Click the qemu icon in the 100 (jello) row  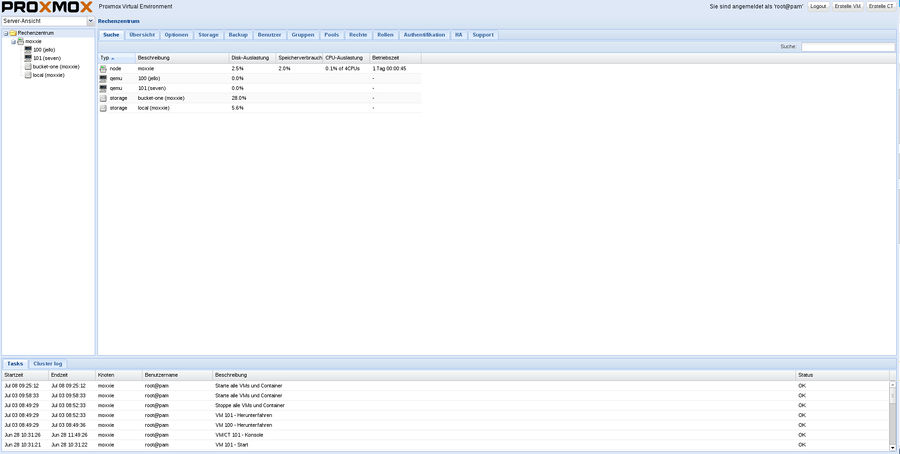pyautogui.click(x=103, y=78)
